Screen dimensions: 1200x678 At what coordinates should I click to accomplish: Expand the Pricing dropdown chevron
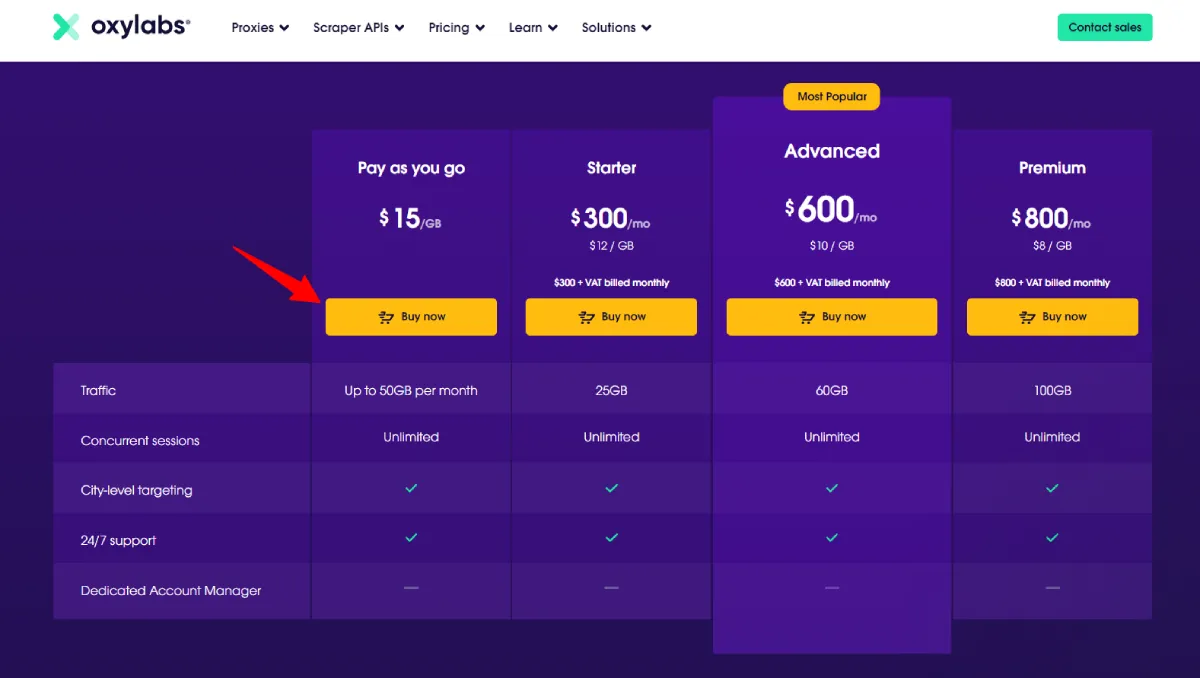coord(480,28)
